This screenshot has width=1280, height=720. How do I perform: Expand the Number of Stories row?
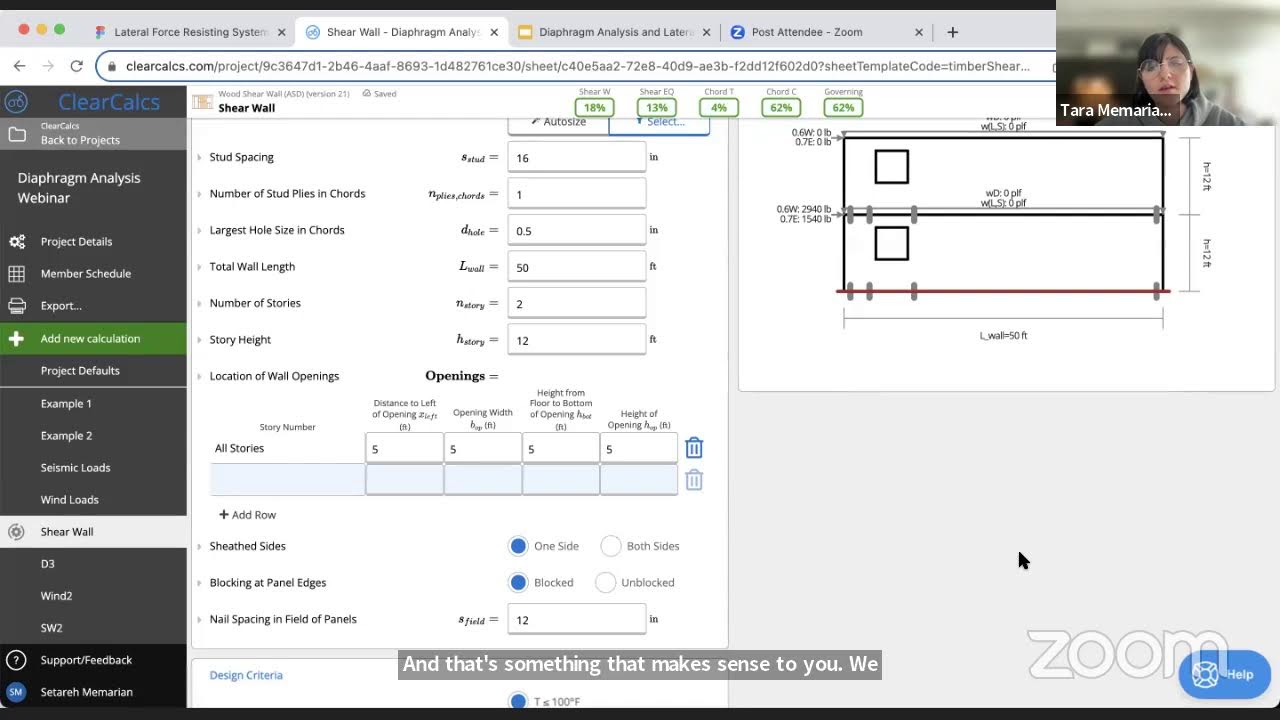coord(199,303)
